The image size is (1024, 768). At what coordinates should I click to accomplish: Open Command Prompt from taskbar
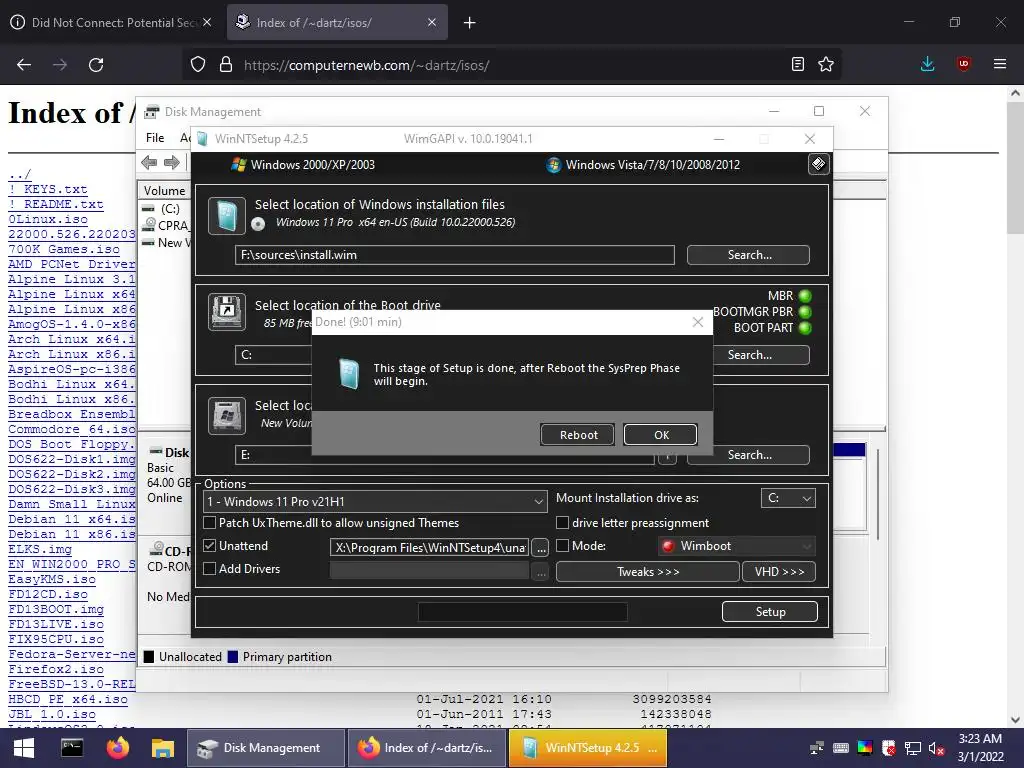pos(72,748)
